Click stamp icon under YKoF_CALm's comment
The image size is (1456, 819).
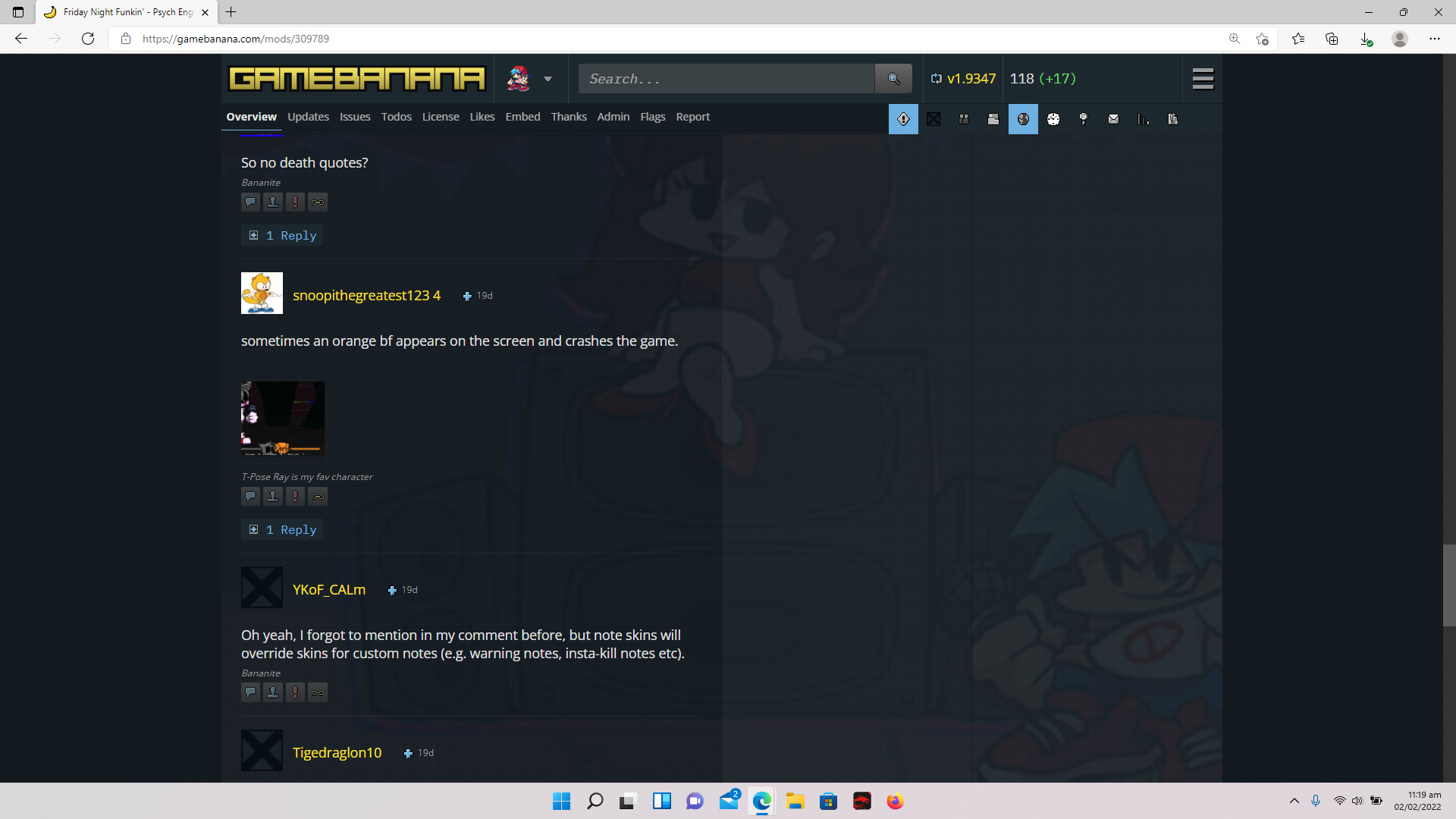pos(273,692)
